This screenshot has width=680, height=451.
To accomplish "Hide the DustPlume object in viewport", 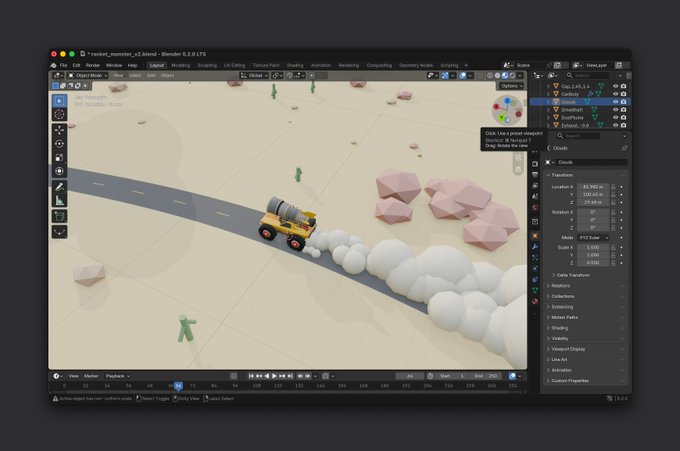I will coord(615,118).
